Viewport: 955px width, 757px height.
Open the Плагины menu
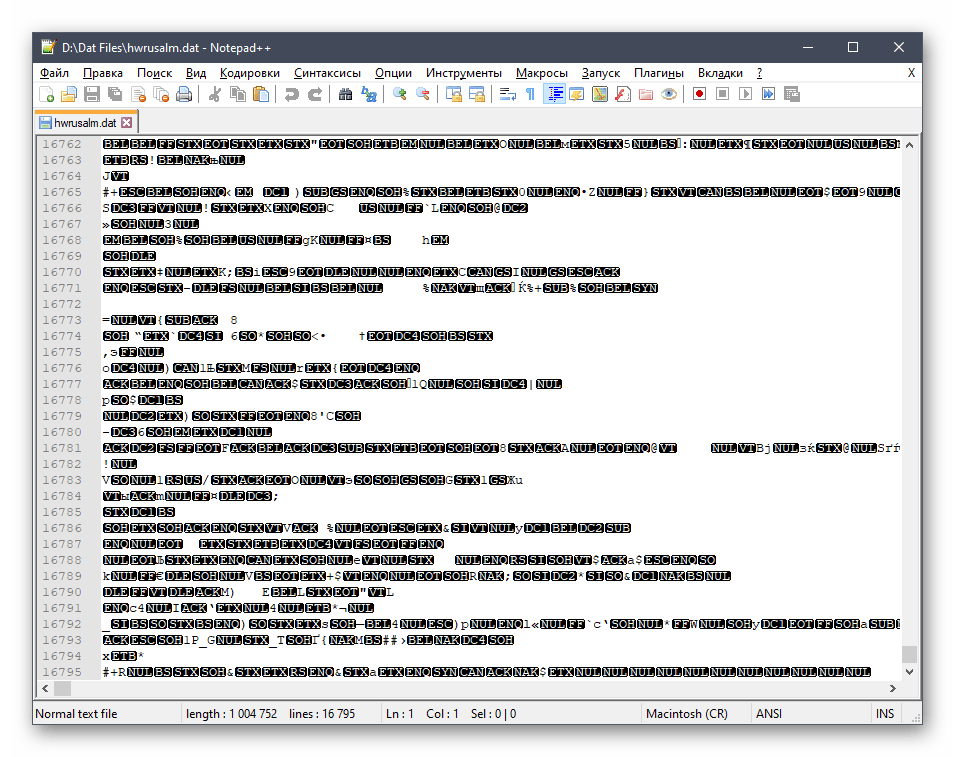click(658, 73)
